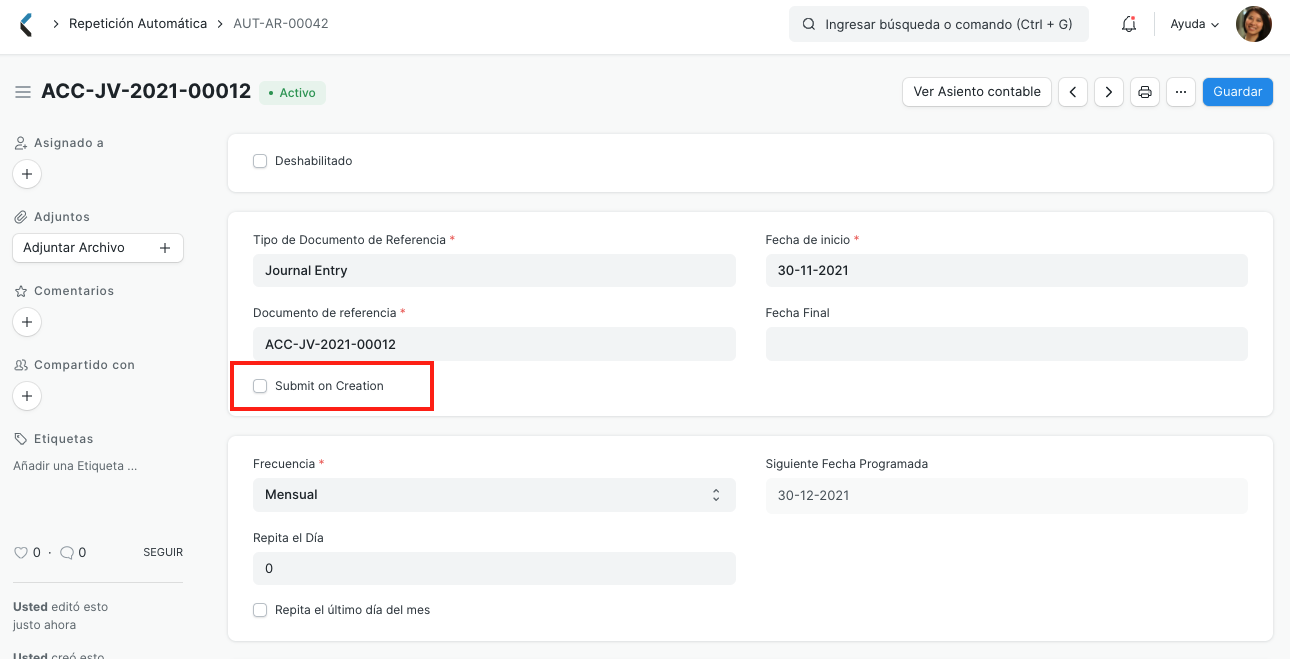The image size is (1290, 659).
Task: Click plus in Adjuntar Archivo
Action: 165,248
